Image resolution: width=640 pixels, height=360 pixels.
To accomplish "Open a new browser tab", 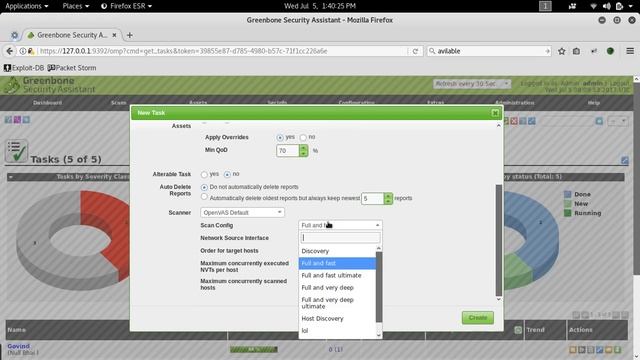I will (129, 35).
